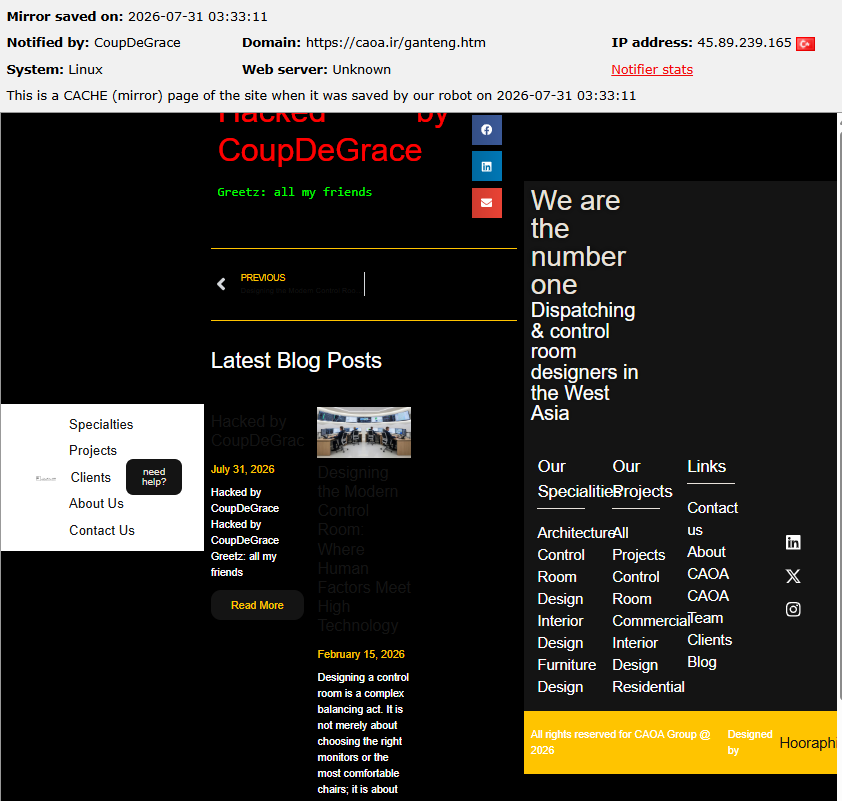This screenshot has width=842, height=801.
Task: Click the Facebook share icon
Action: [x=487, y=129]
